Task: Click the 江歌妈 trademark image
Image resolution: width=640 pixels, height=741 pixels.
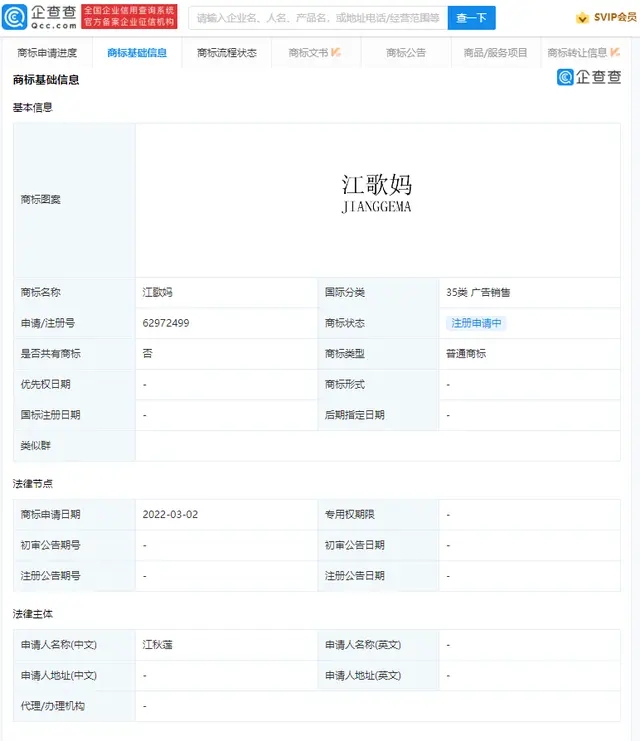Action: 376,194
